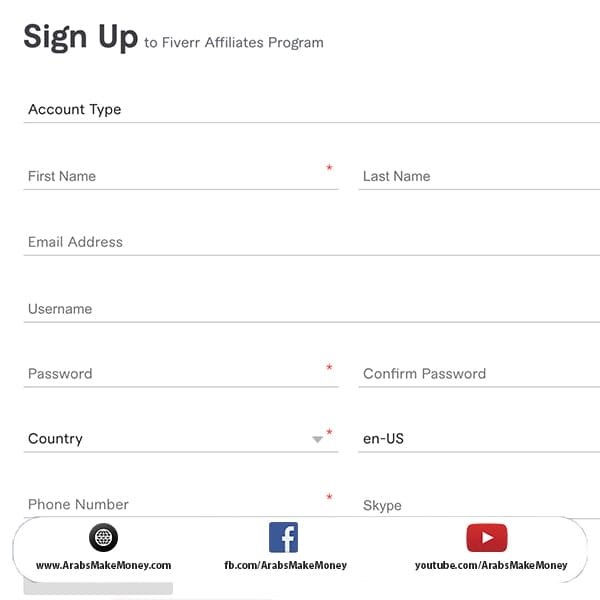This screenshot has width=600, height=600.
Task: Click the gray button at bottom left
Action: tap(98, 587)
